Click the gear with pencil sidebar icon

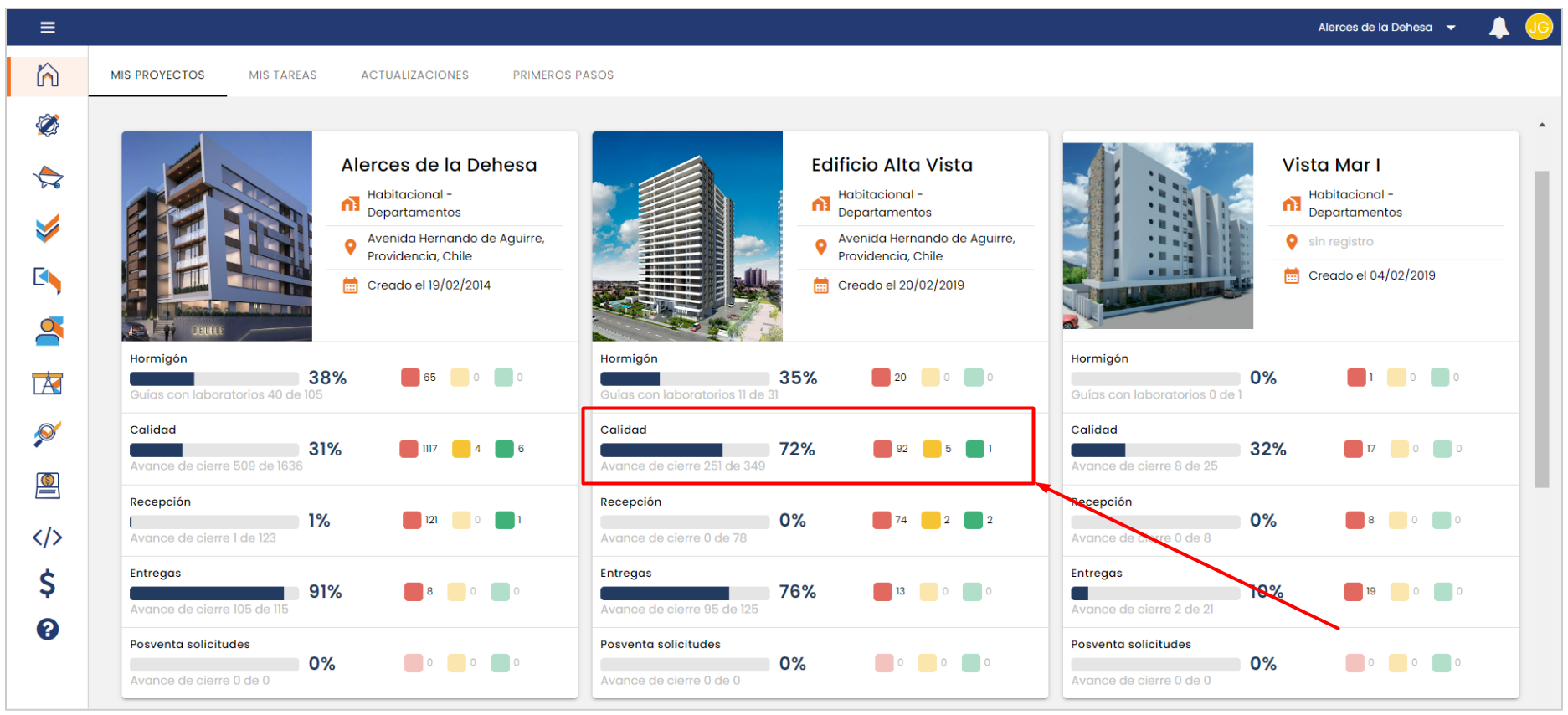point(48,126)
